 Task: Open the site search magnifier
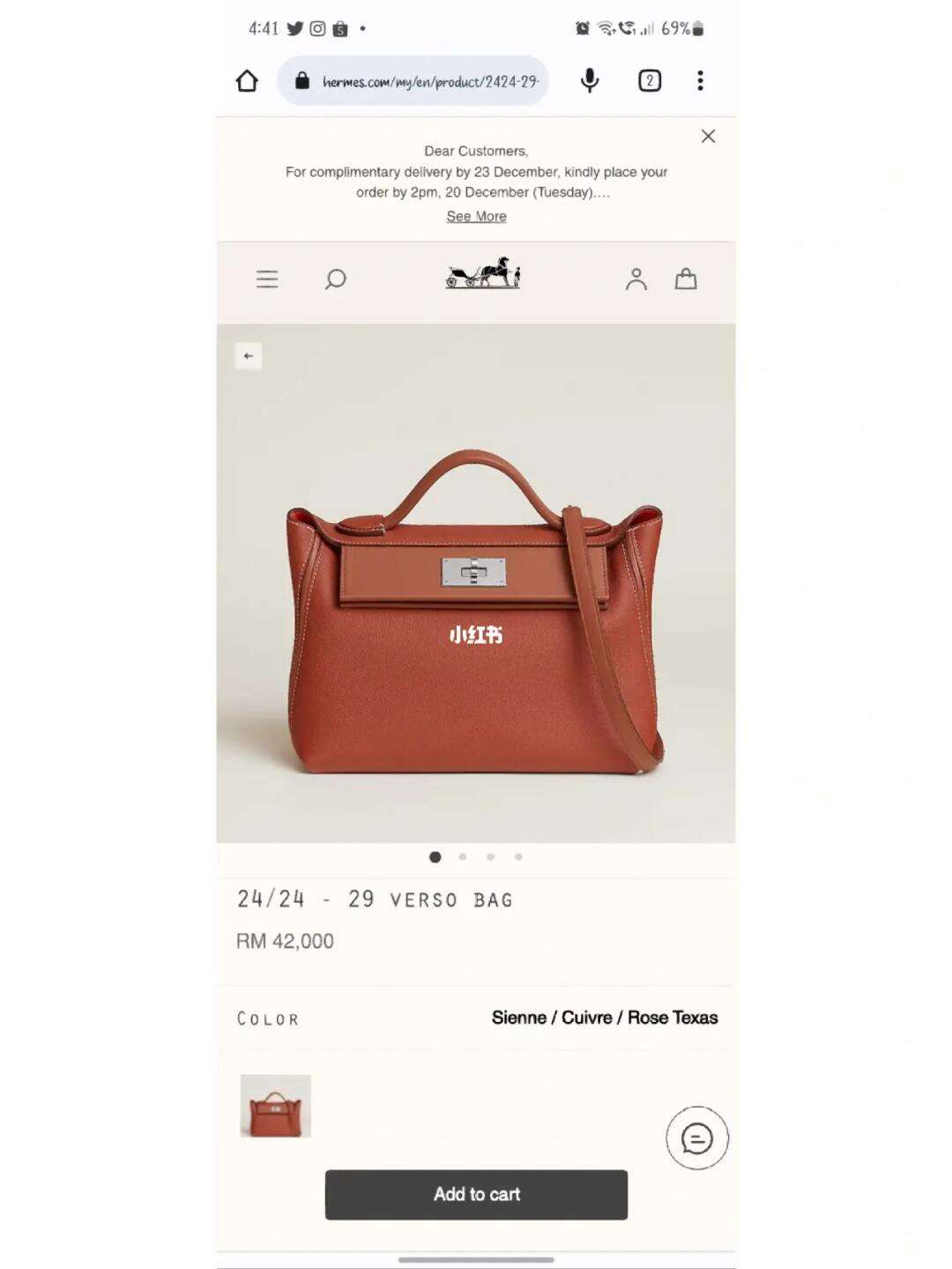[x=335, y=280]
